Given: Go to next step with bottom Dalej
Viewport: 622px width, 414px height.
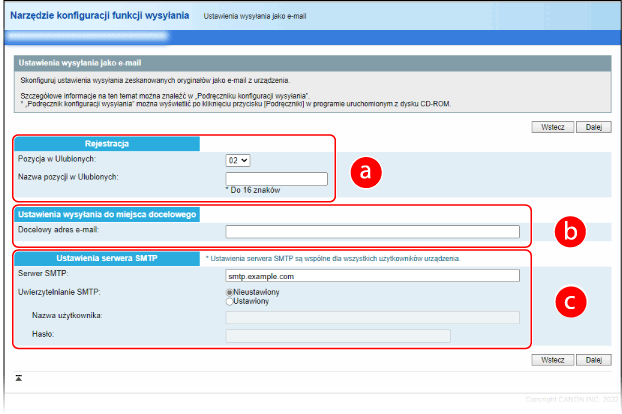Looking at the screenshot, I should 593,360.
